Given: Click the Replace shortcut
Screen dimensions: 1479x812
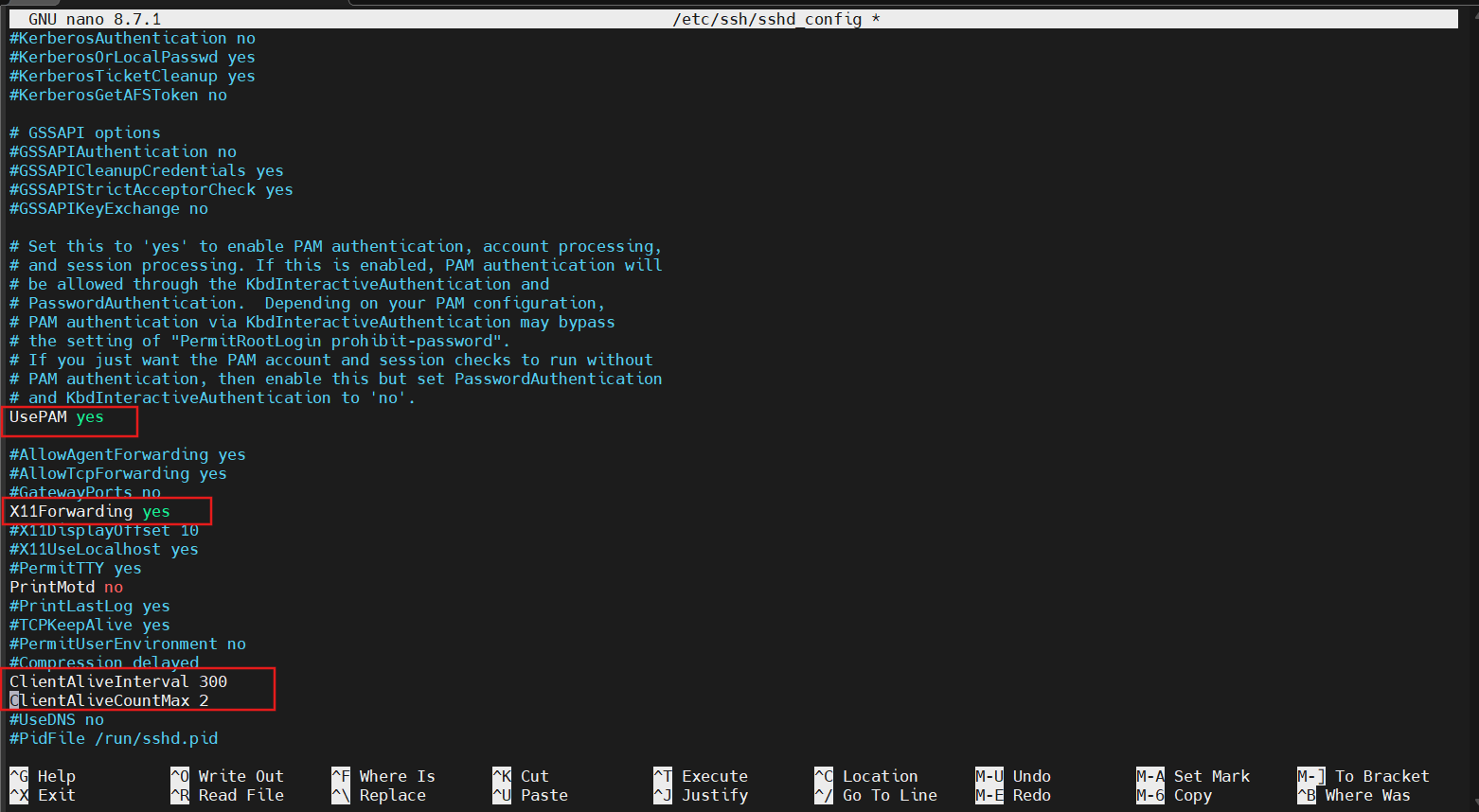Looking at the screenshot, I should coord(378,795).
